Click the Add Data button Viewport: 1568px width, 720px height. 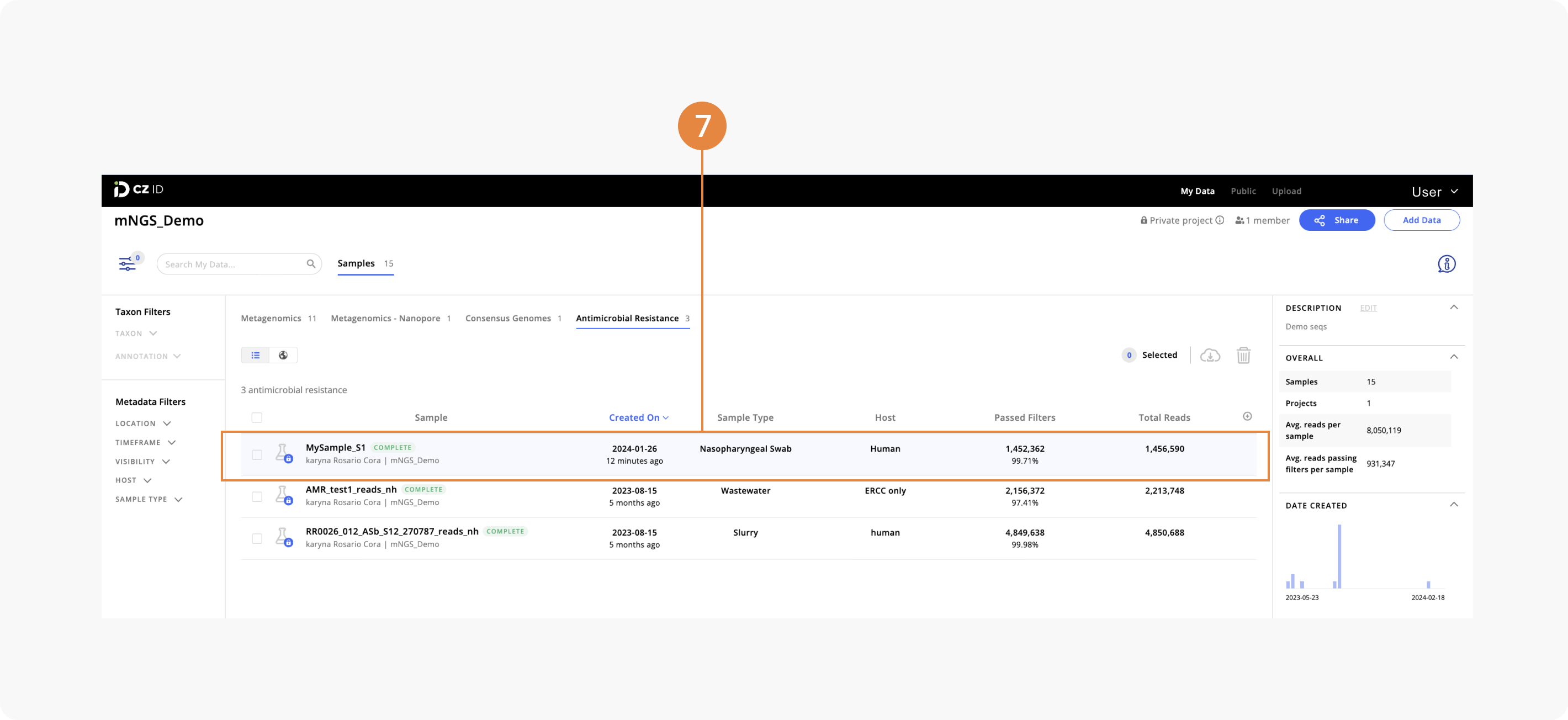point(1421,220)
